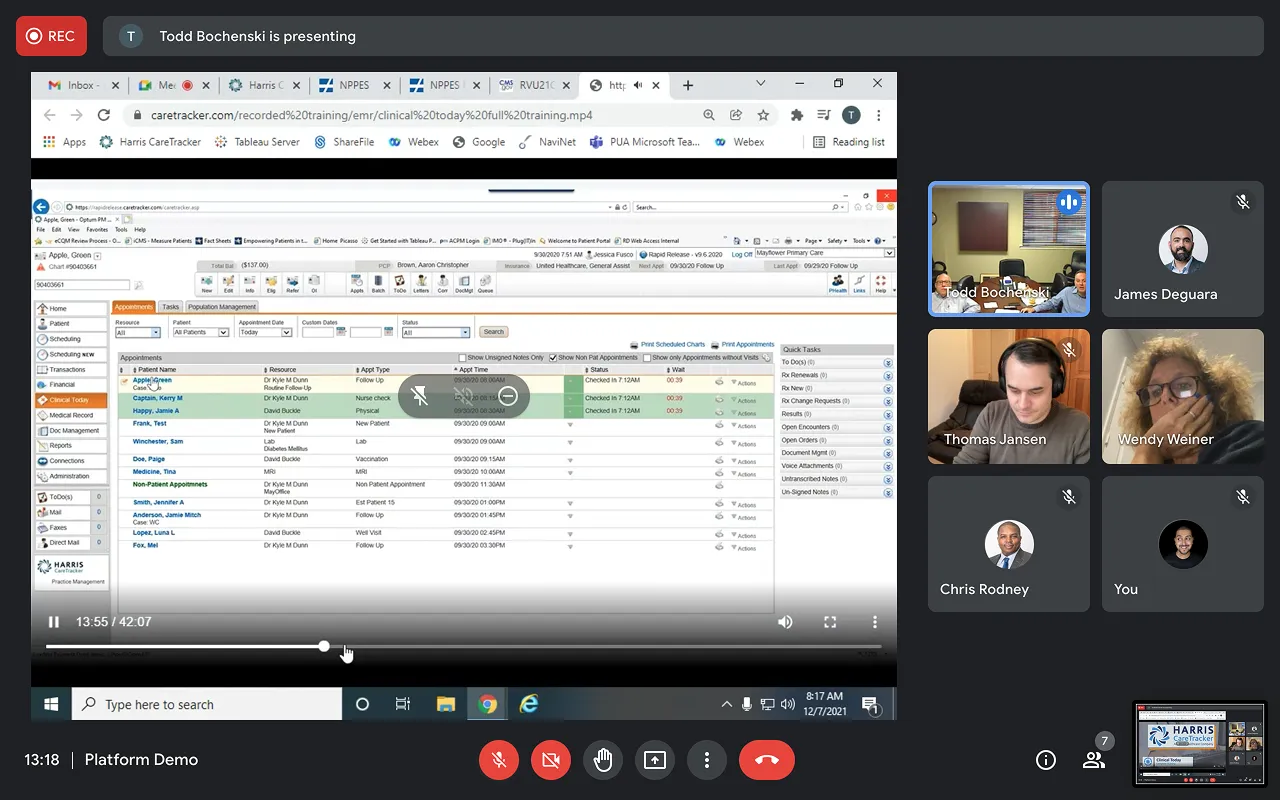This screenshot has height=800, width=1280.
Task: Click Log Off link
Action: (x=742, y=254)
